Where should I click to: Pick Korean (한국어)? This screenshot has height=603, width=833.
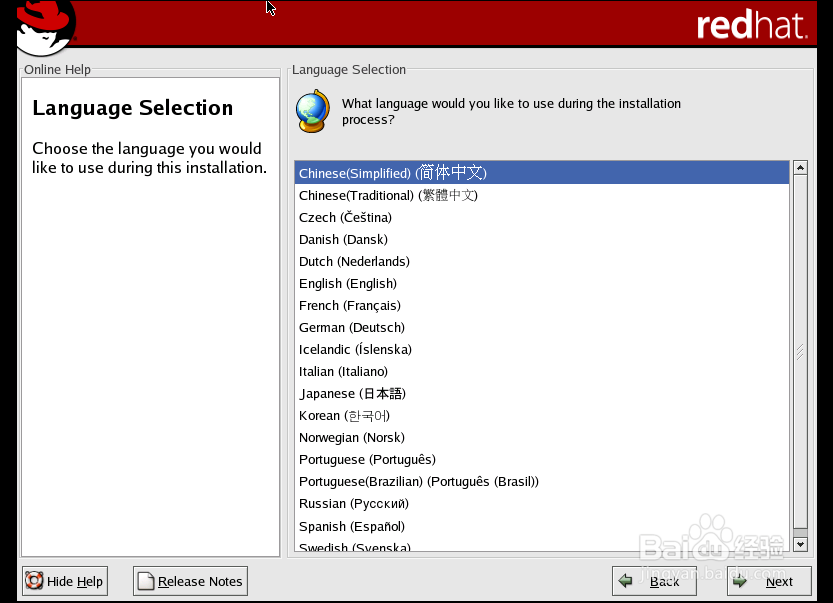point(542,416)
